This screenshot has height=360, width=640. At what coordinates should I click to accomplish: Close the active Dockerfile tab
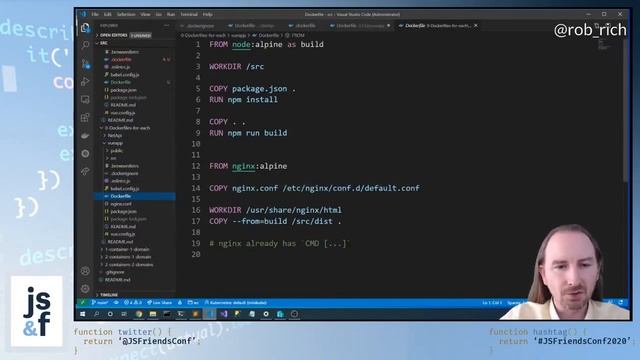click(476, 25)
